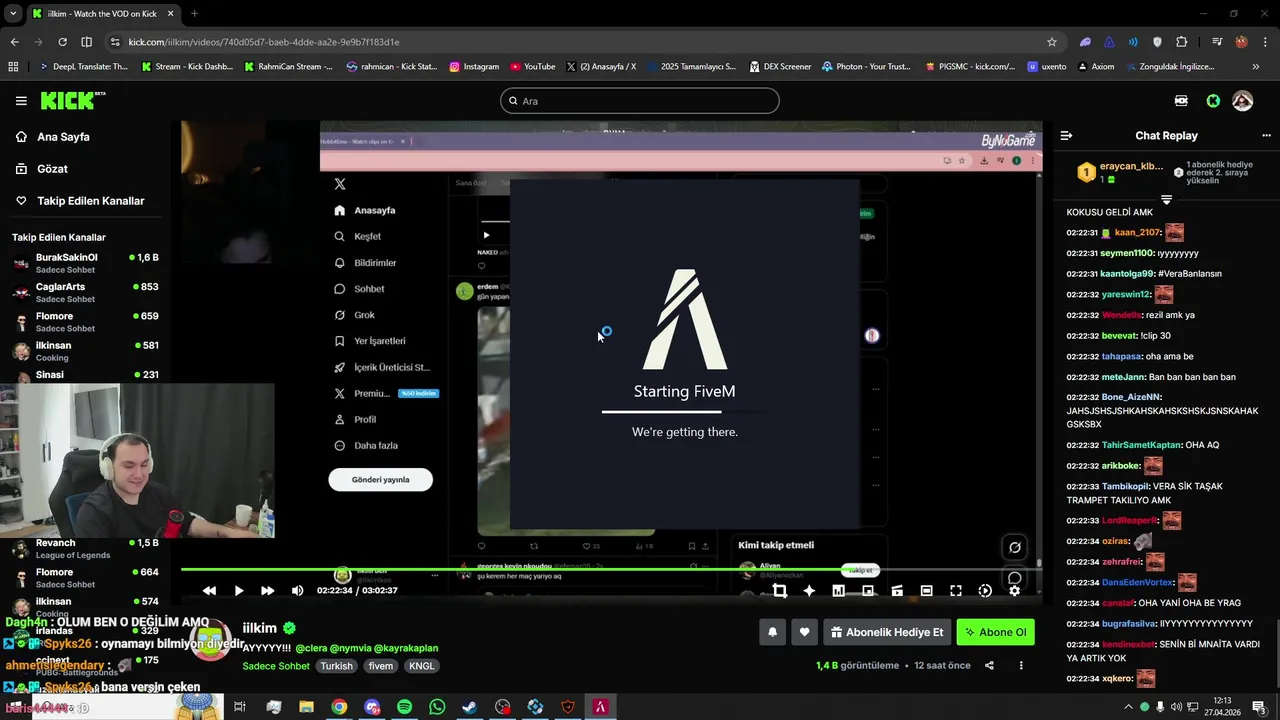
Task: Click username Bone_AizeNN in chat
Action: [x=1131, y=397]
